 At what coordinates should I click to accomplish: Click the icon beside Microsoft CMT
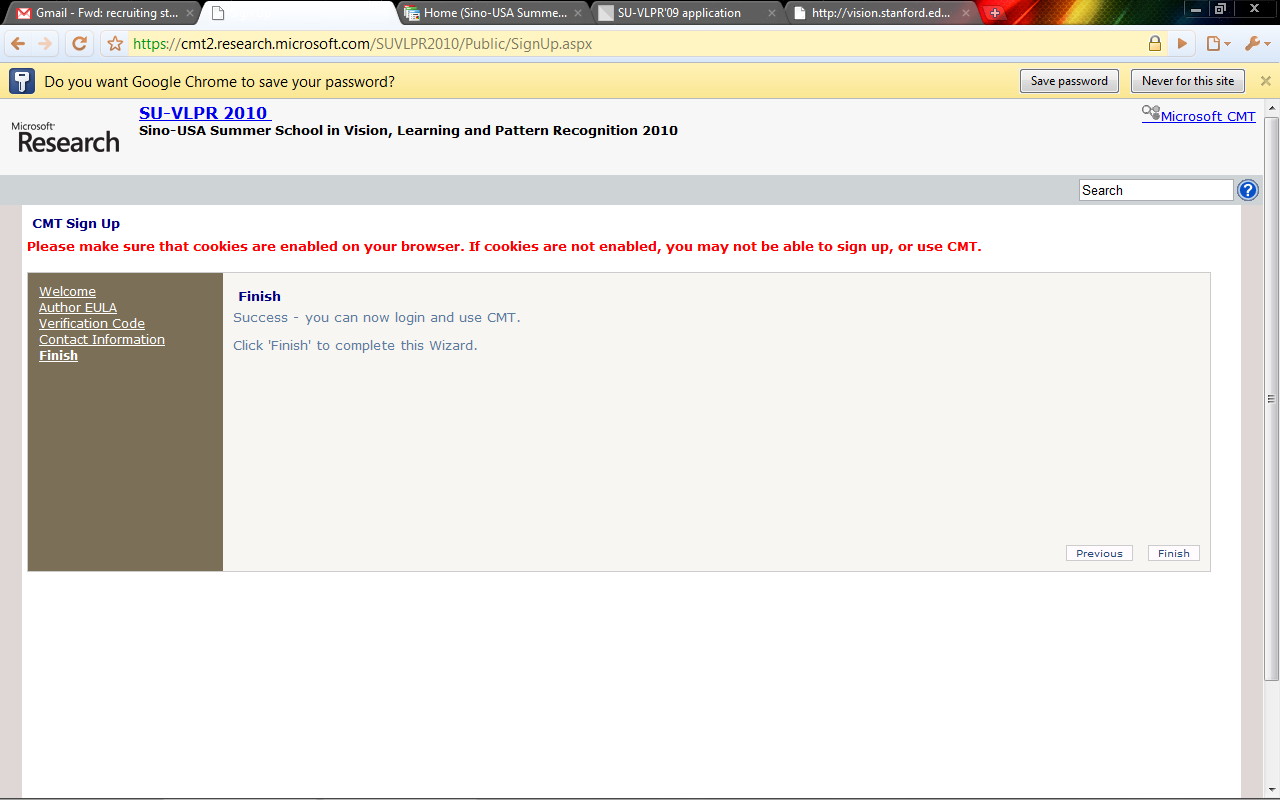click(x=1151, y=114)
